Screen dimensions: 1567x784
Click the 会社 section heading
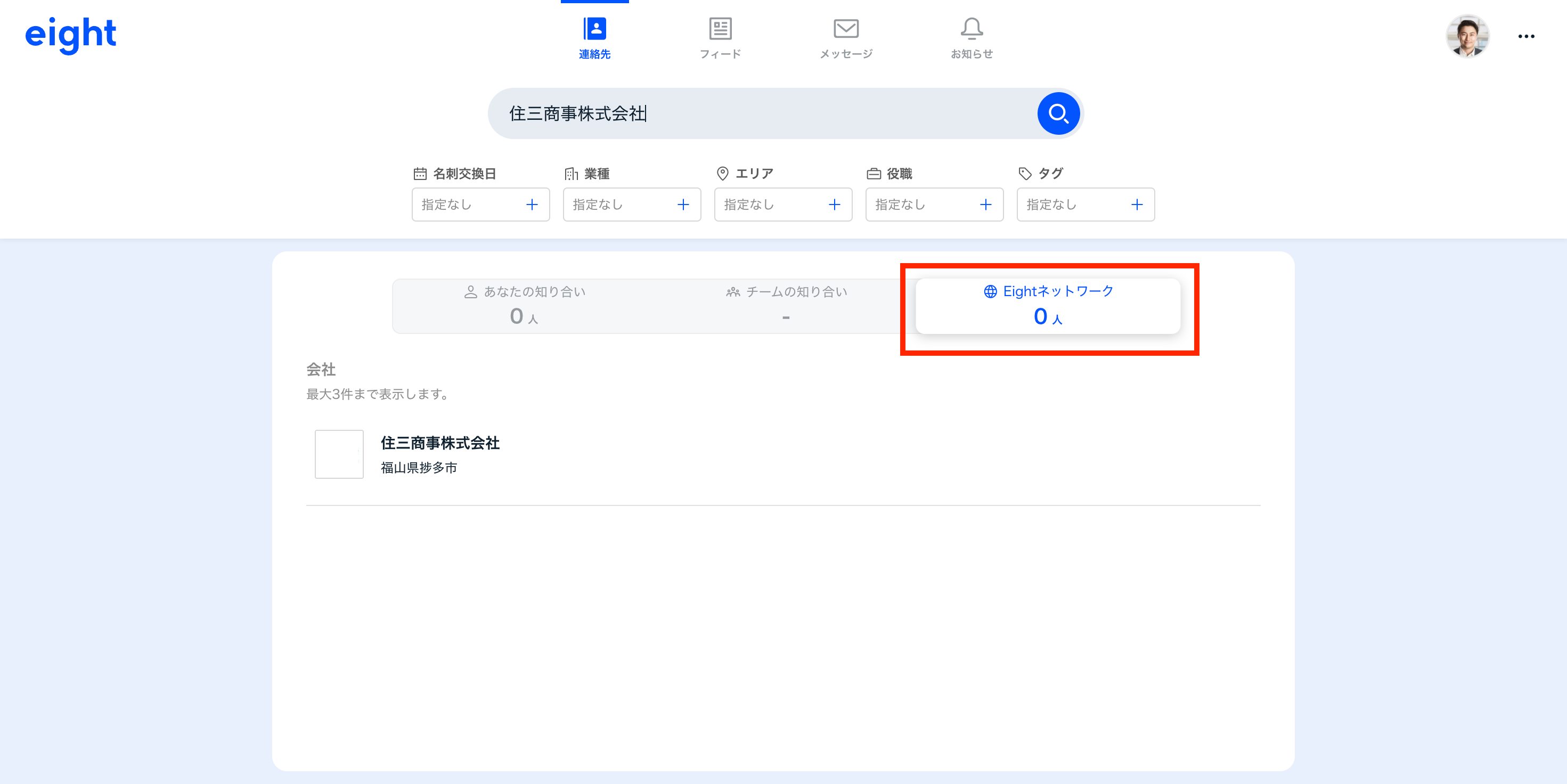click(321, 370)
